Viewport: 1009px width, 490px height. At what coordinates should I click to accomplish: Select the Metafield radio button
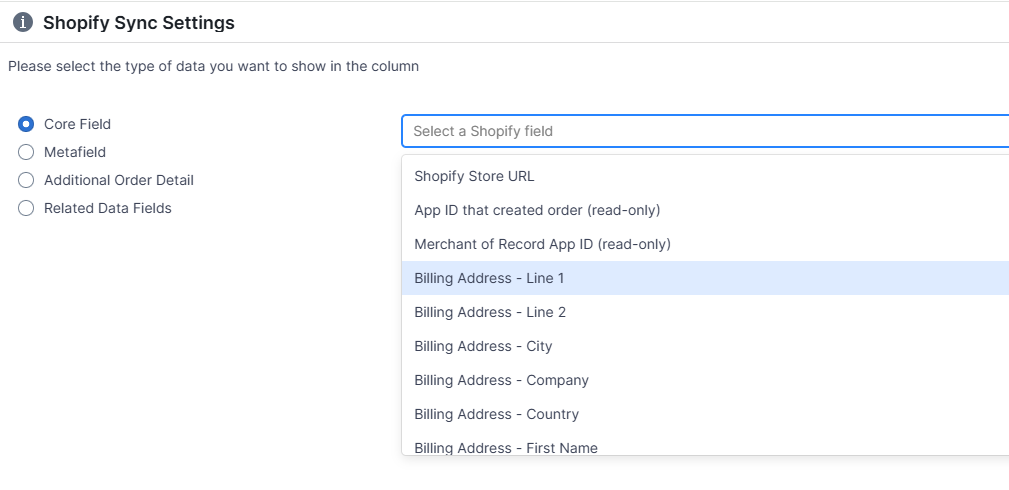(x=26, y=152)
